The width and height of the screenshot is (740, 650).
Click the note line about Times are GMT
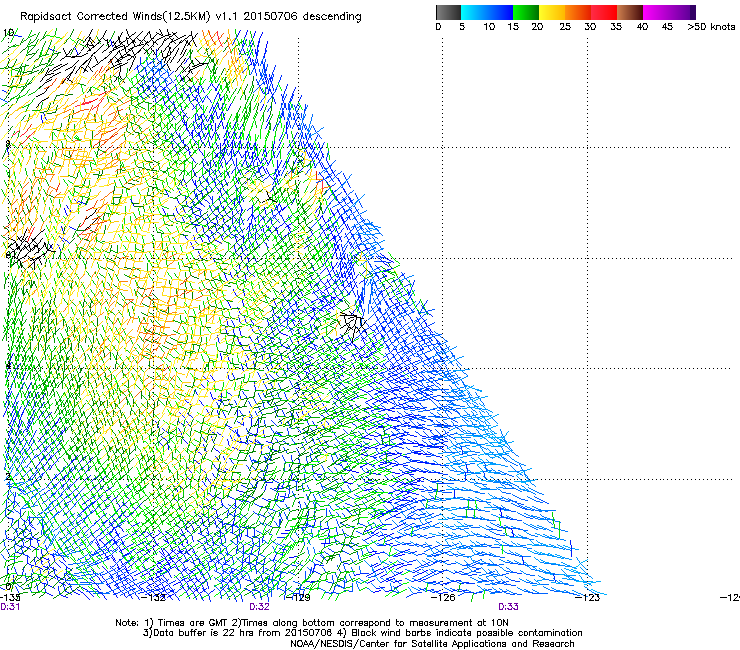312,623
